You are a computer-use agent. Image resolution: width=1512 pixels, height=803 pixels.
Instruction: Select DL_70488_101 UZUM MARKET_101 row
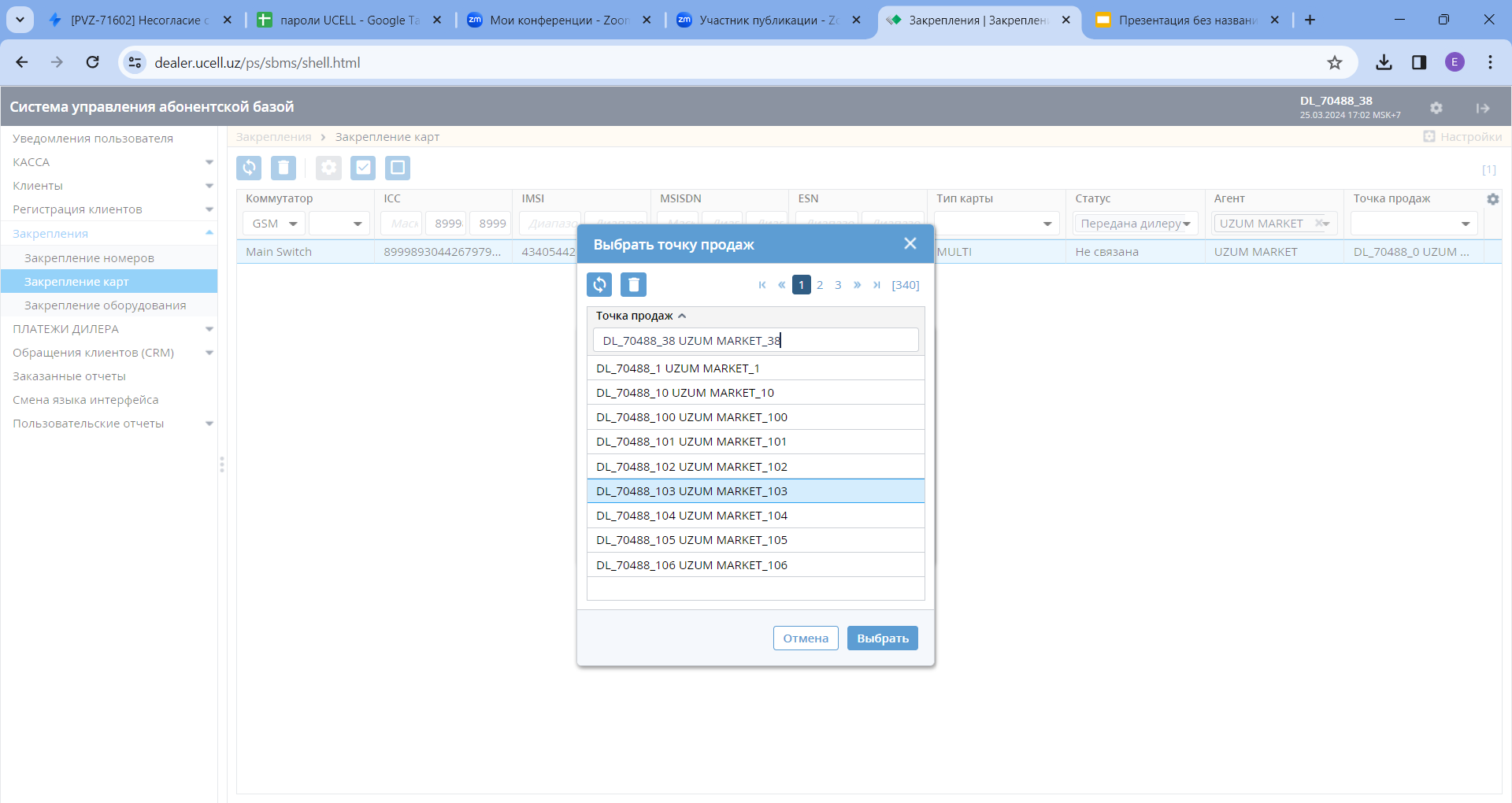pos(755,442)
